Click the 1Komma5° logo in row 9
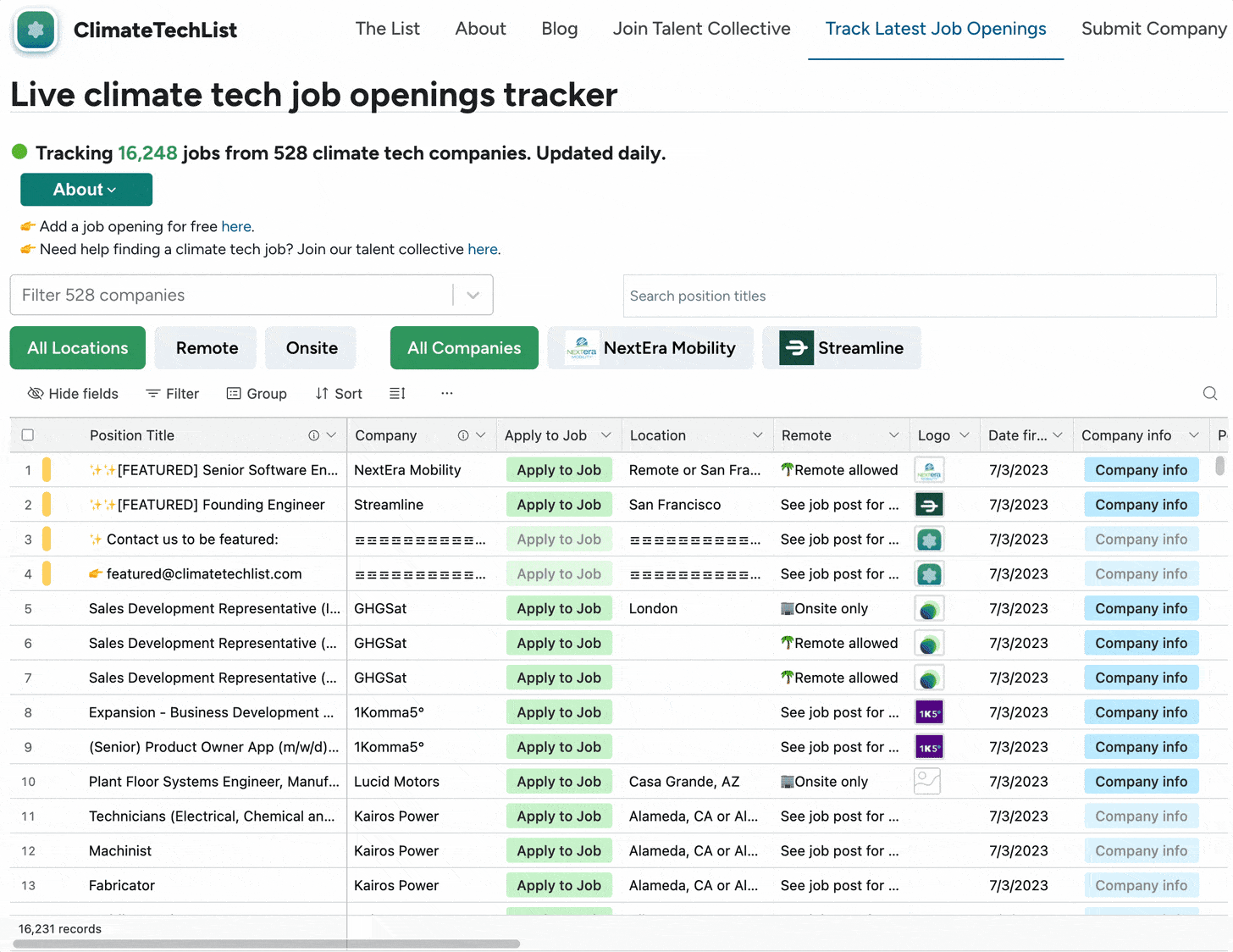 [x=929, y=747]
